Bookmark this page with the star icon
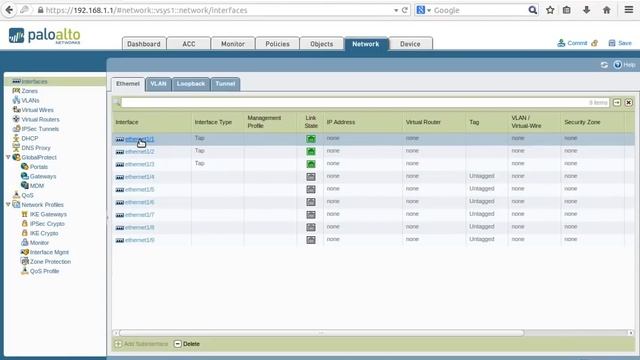640x360 pixels. click(x=550, y=10)
